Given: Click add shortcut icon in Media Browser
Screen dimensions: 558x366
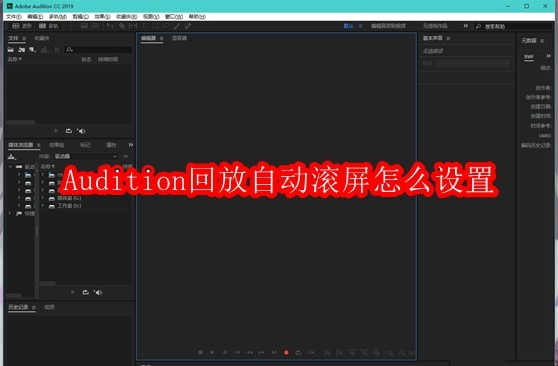Looking at the screenshot, I should 12,156.
